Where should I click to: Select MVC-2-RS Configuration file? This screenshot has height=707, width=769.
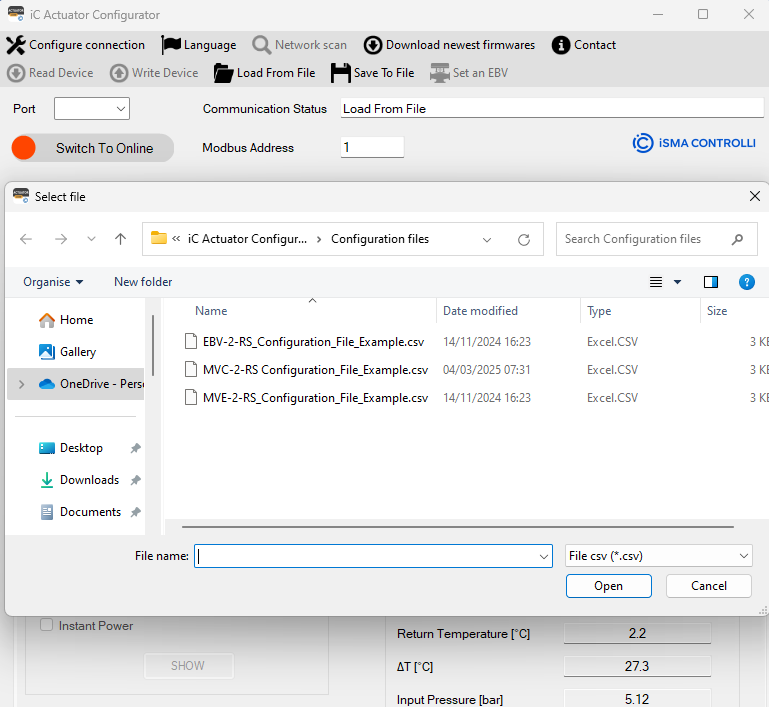pyautogui.click(x=315, y=370)
